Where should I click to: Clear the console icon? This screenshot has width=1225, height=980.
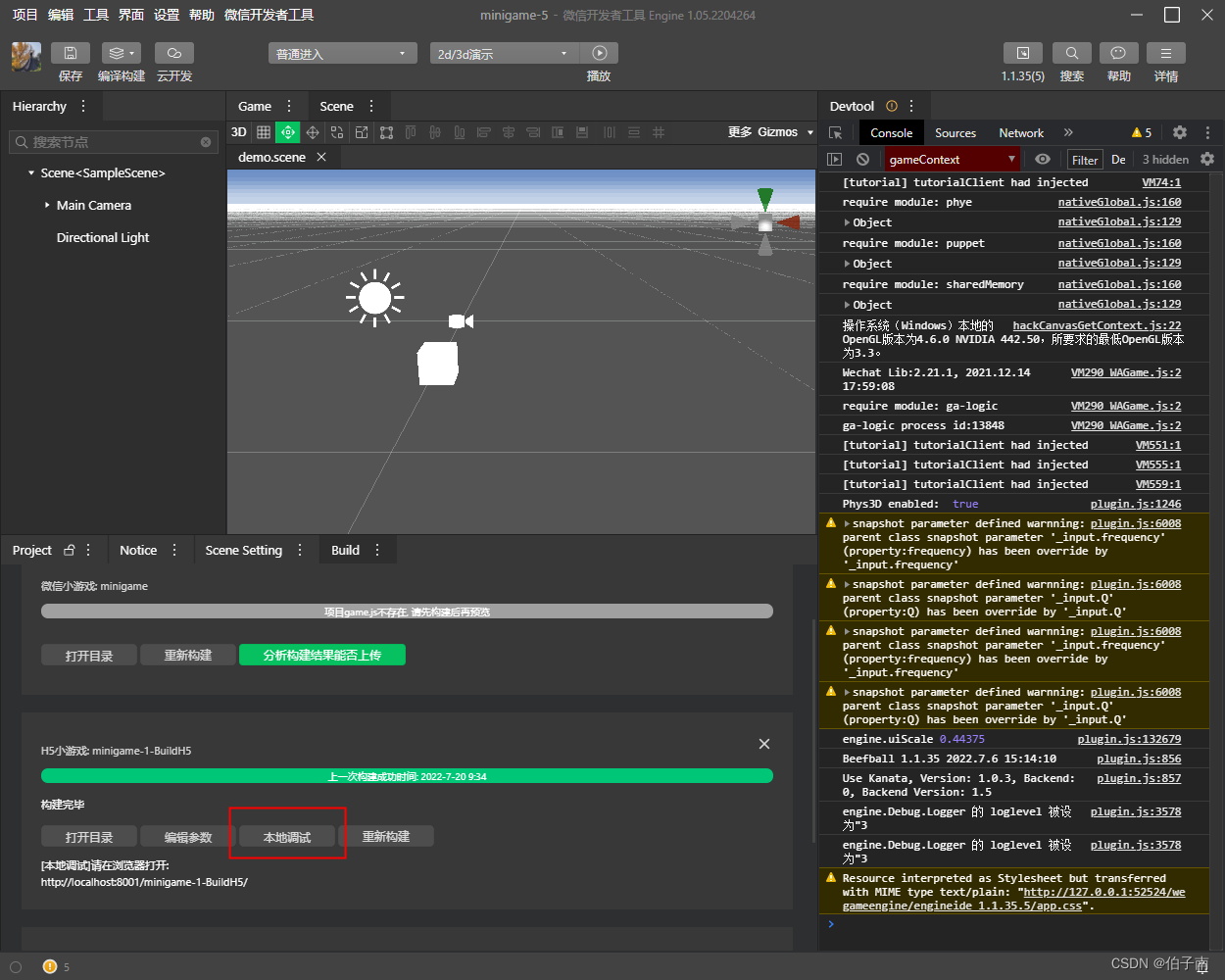point(862,159)
